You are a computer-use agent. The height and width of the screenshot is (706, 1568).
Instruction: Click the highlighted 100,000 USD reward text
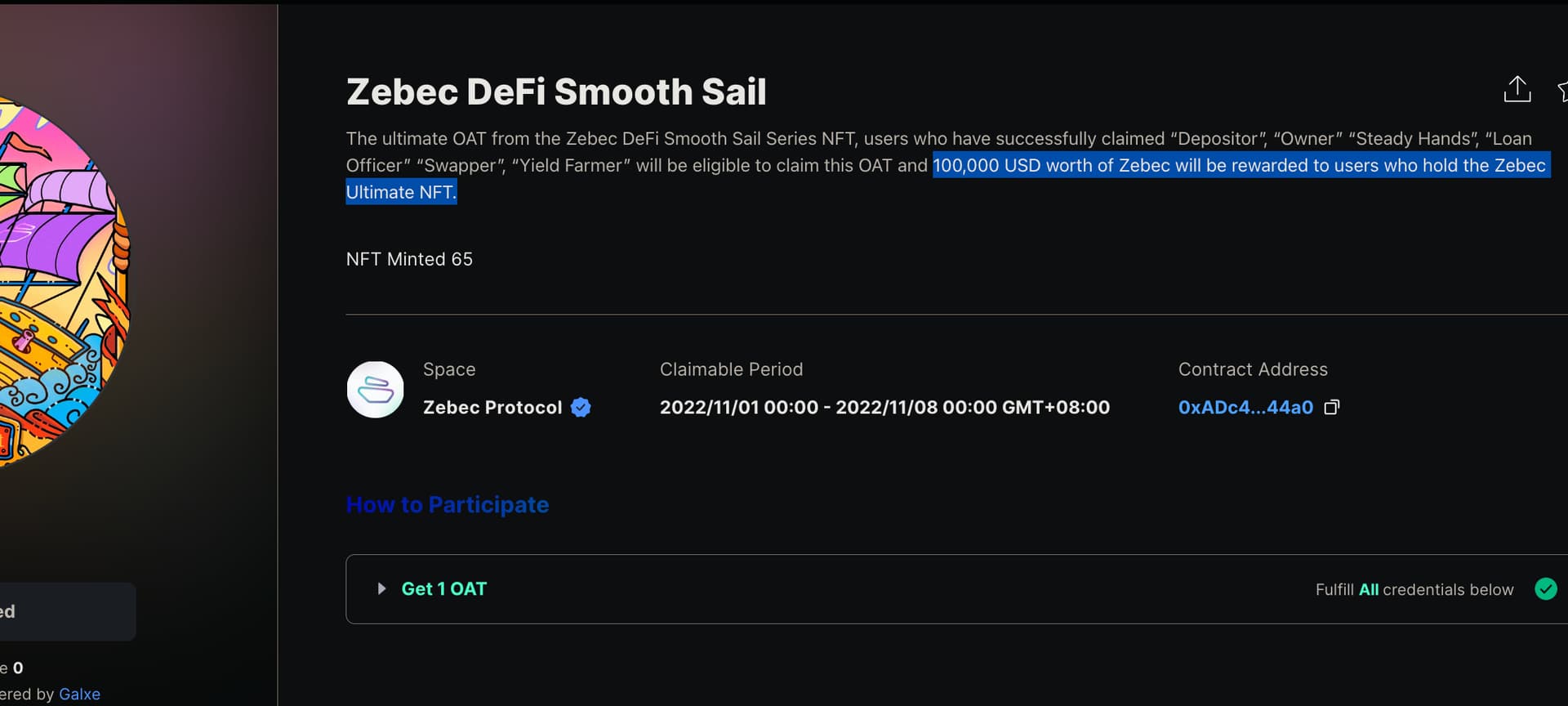pyautogui.click(x=947, y=178)
